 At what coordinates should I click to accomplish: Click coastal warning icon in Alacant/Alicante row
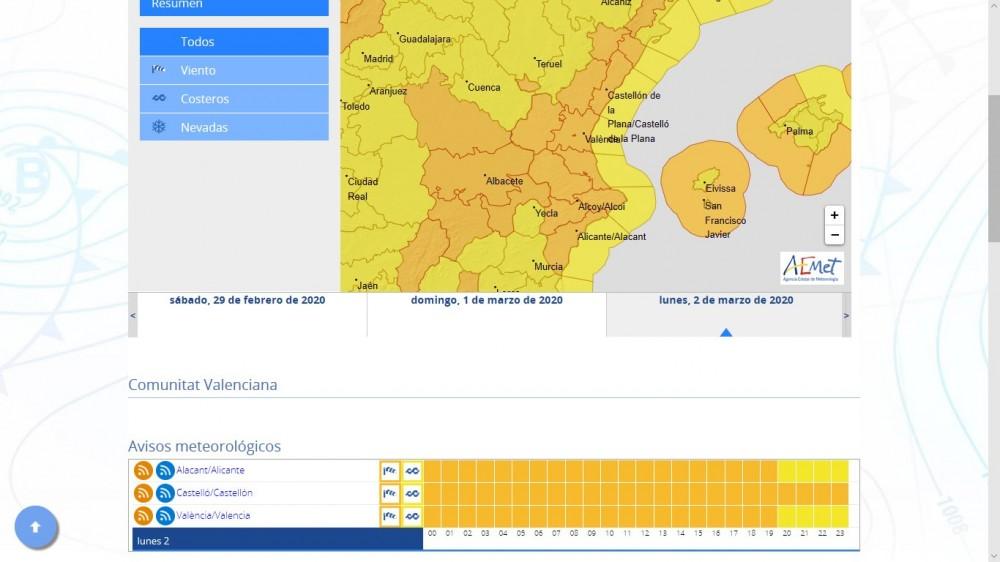412,470
